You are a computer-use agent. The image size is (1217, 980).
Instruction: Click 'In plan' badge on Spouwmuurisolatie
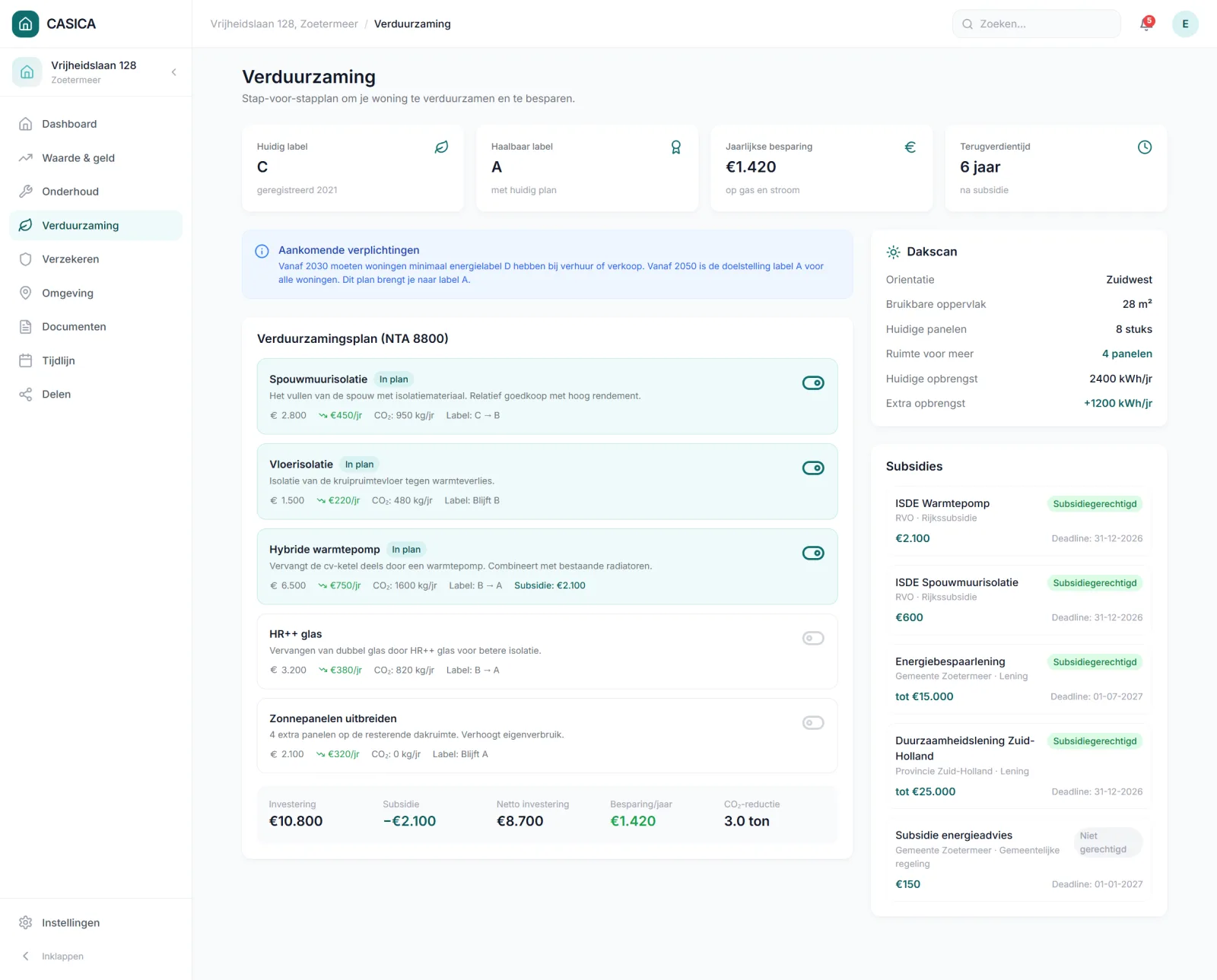394,379
